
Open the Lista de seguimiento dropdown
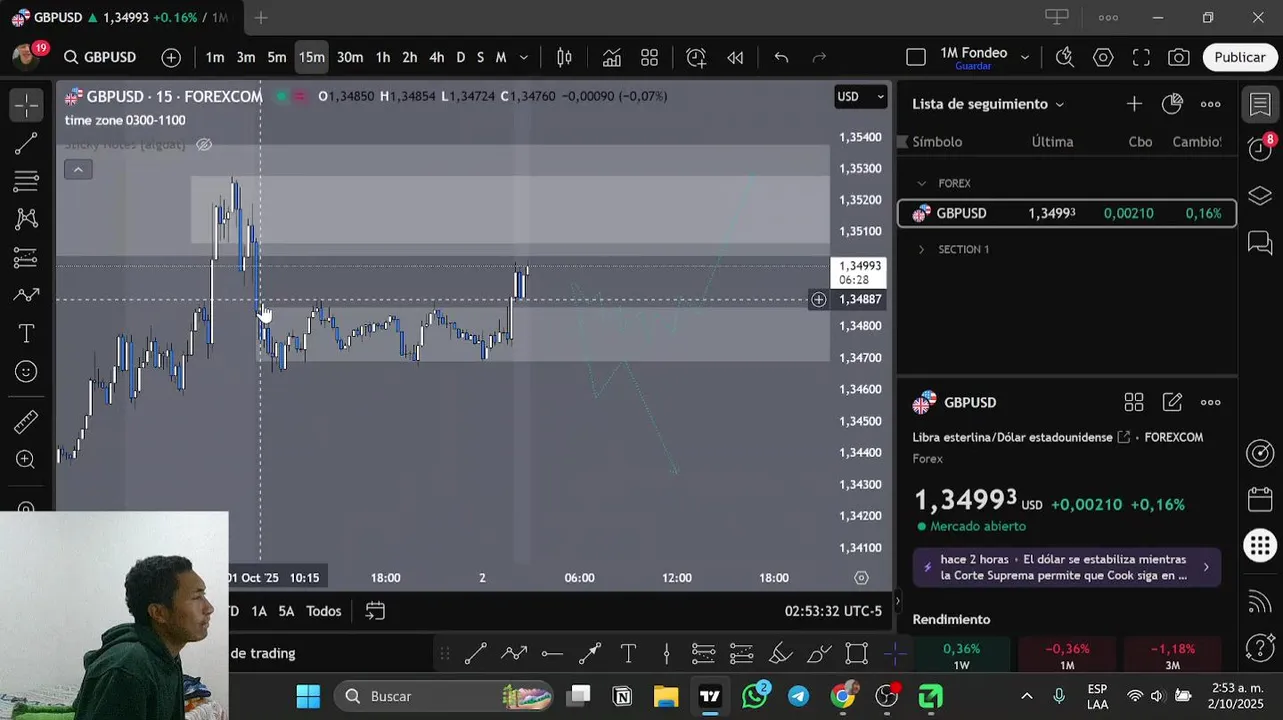tap(988, 104)
